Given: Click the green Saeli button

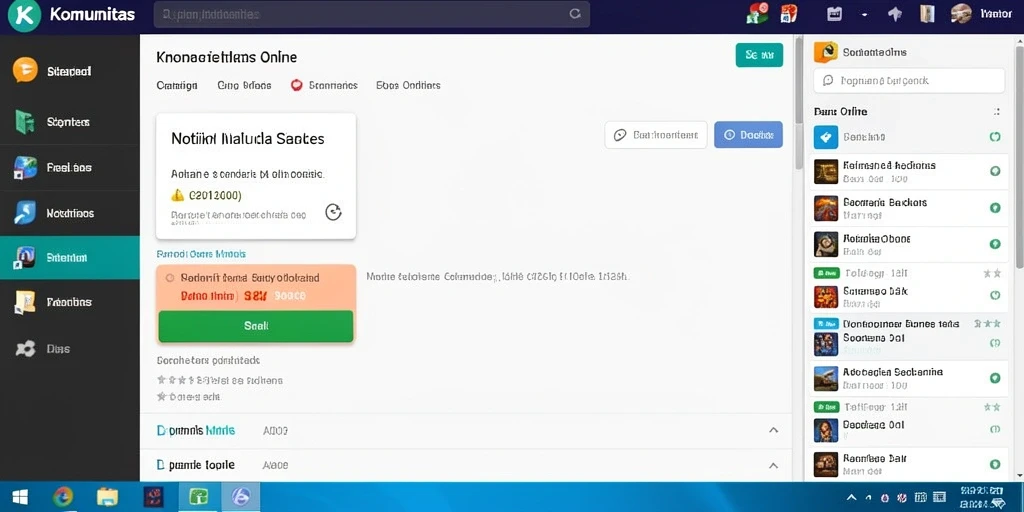Looking at the screenshot, I should (256, 326).
